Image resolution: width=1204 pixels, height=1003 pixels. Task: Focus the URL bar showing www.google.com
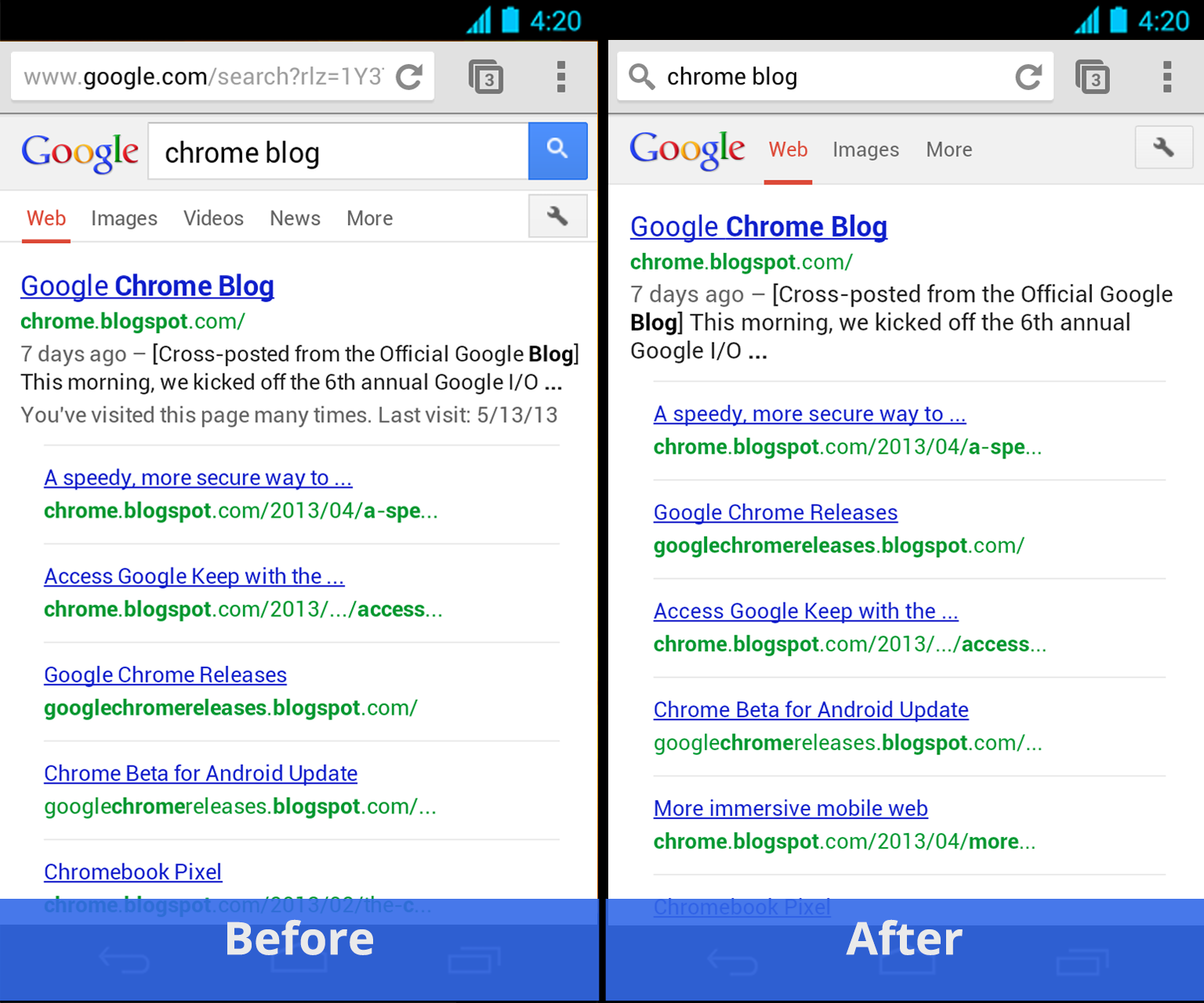(x=203, y=77)
